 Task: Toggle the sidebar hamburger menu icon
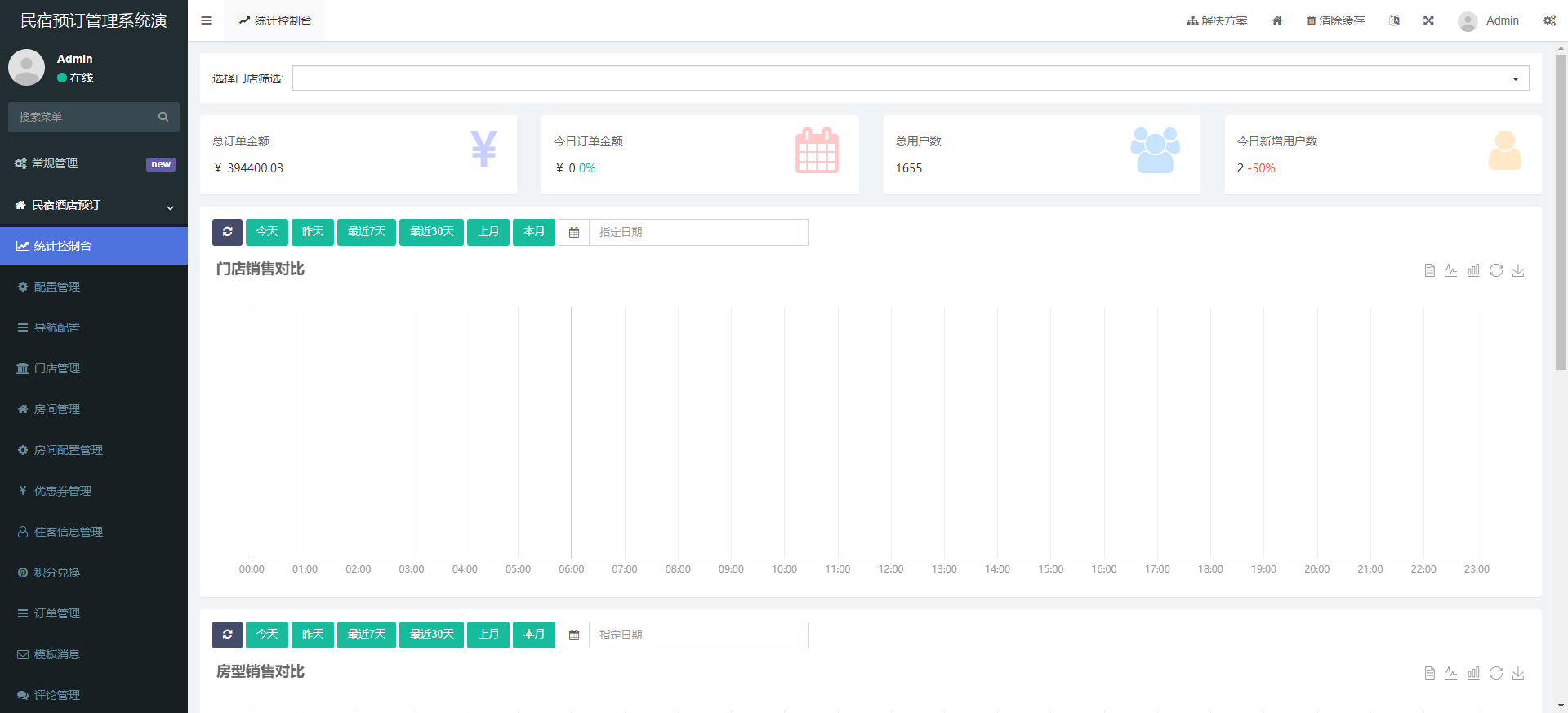(206, 20)
